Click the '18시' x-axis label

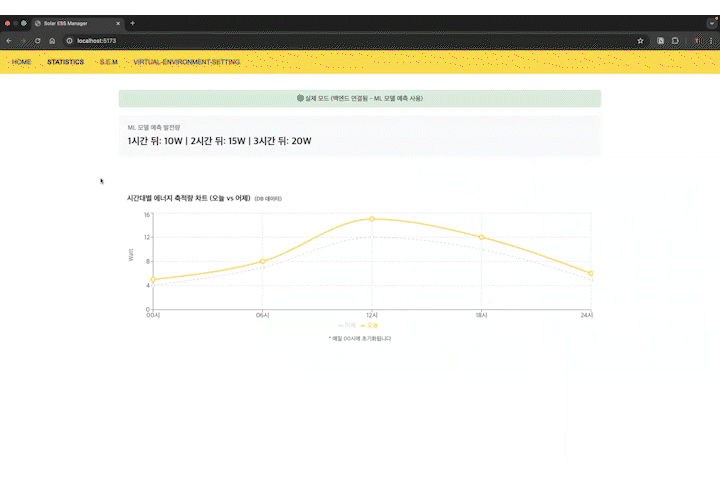pos(481,315)
